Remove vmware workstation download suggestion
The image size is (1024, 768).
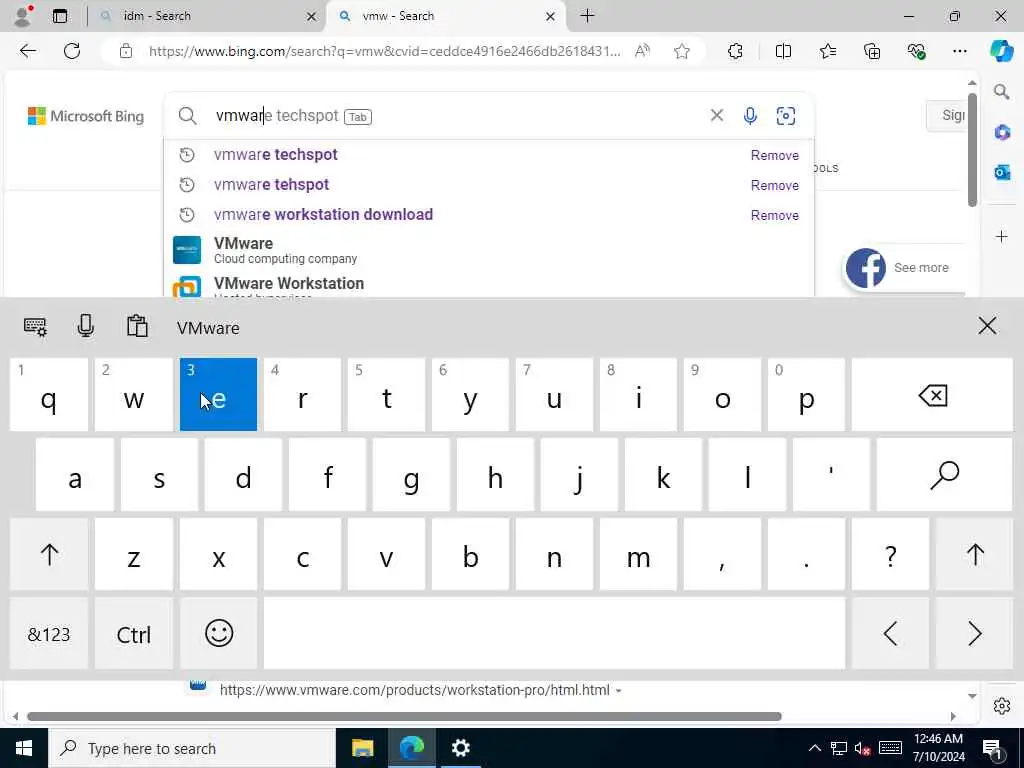coord(775,216)
